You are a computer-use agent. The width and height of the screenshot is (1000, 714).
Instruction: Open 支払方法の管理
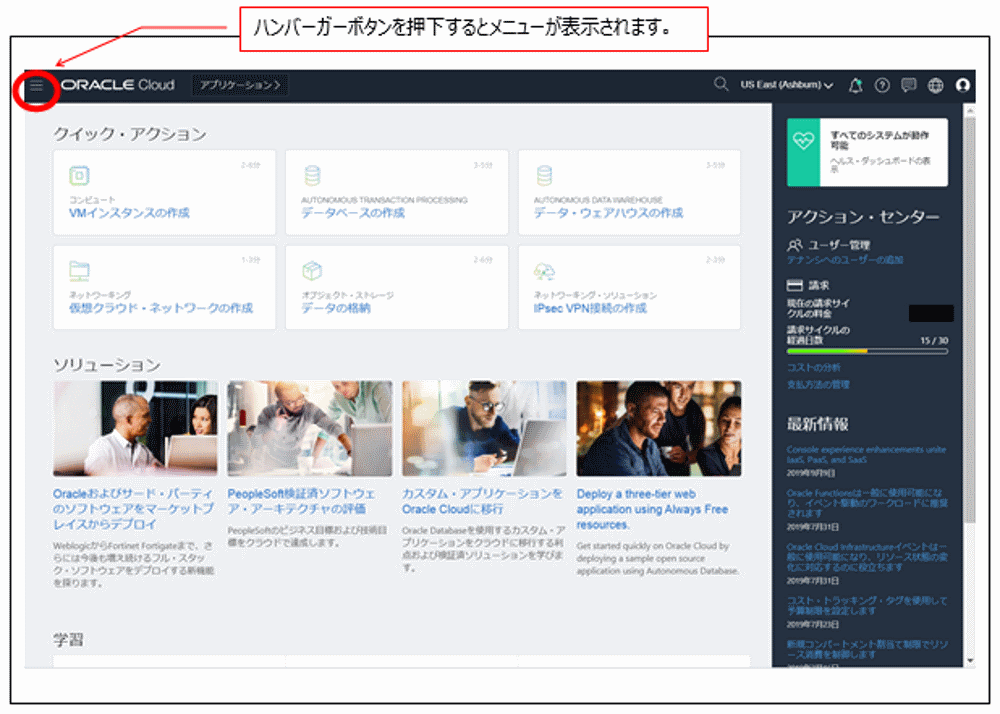(x=819, y=383)
